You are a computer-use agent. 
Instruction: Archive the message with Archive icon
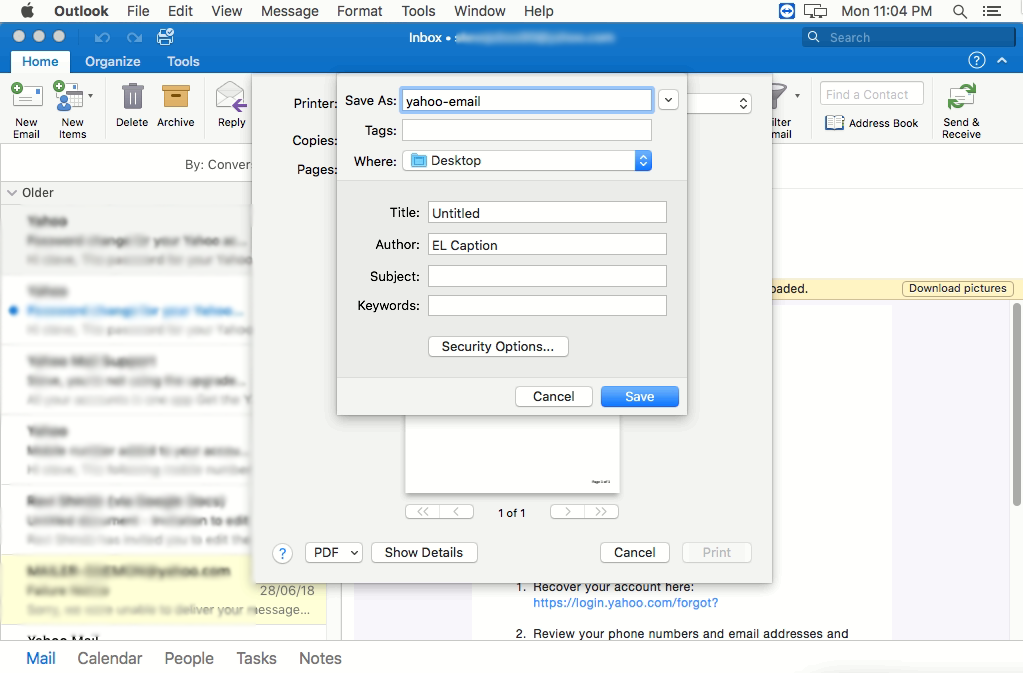click(x=176, y=96)
